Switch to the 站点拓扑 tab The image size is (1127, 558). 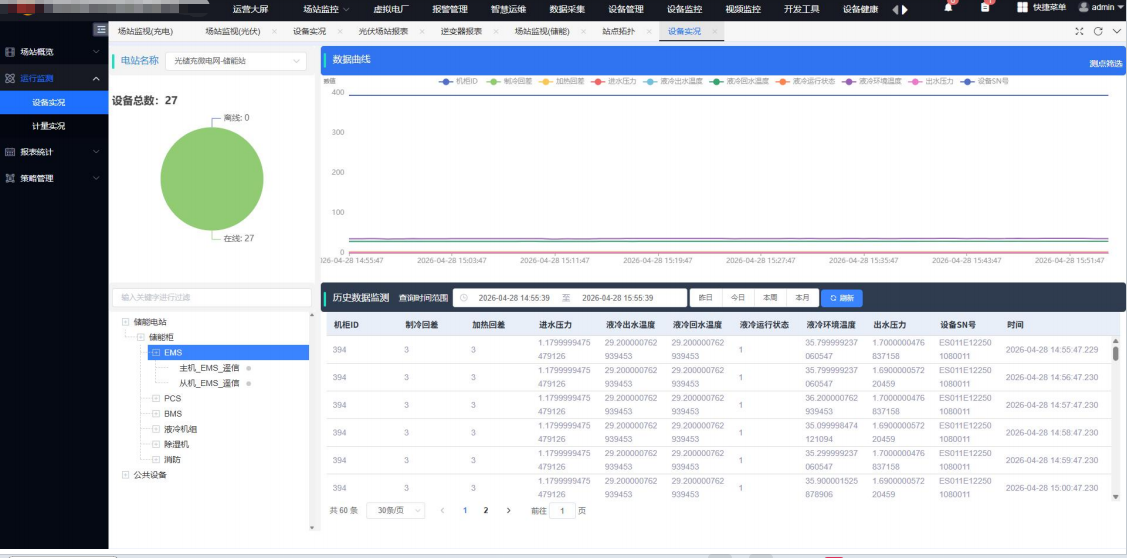click(x=619, y=32)
